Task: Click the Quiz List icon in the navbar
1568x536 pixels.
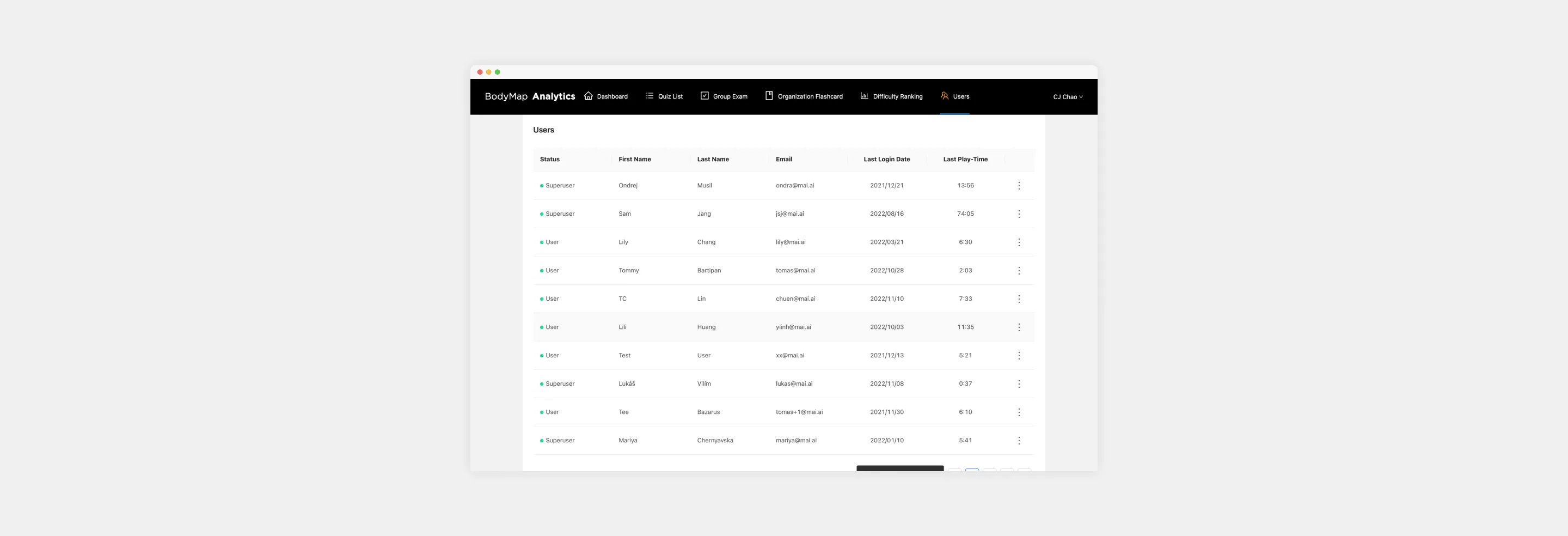Action: coord(649,96)
